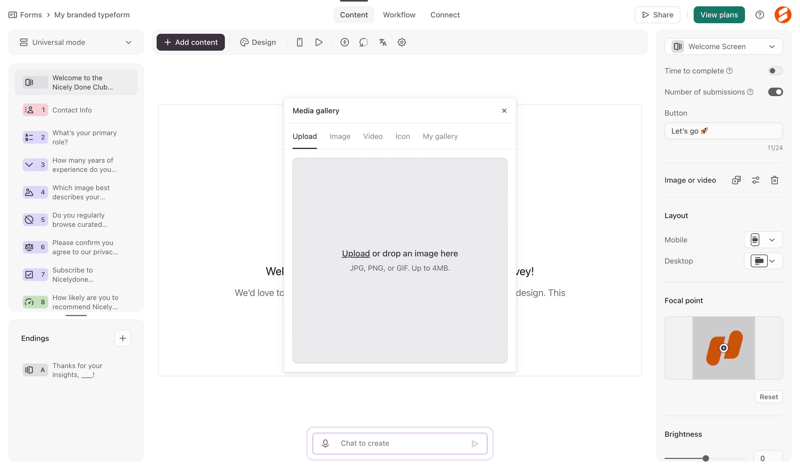Screen dimensions: 800x470
Task: Expand the Universal mode dropdown
Action: click(x=76, y=42)
